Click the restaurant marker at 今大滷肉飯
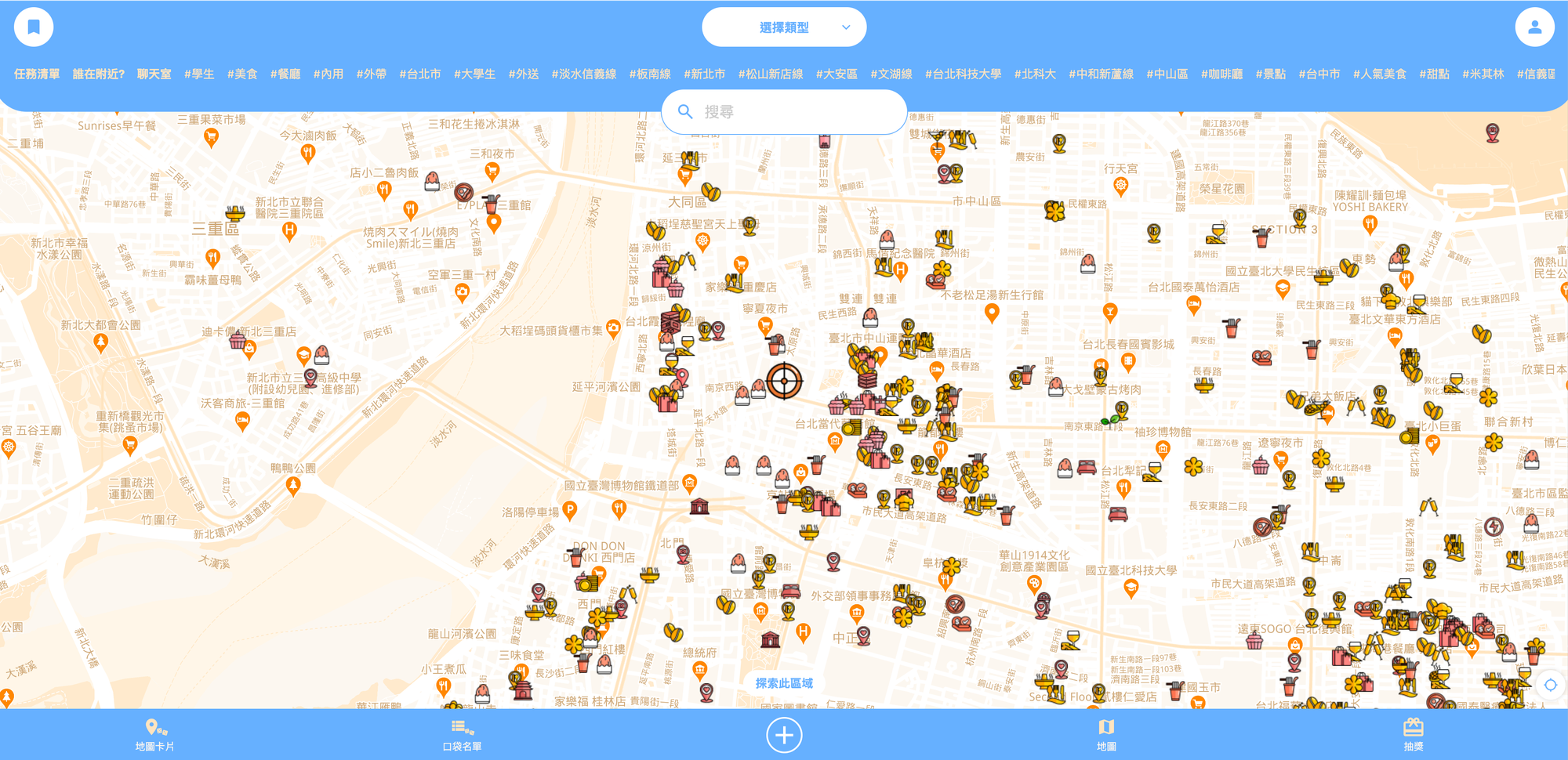 (x=308, y=153)
